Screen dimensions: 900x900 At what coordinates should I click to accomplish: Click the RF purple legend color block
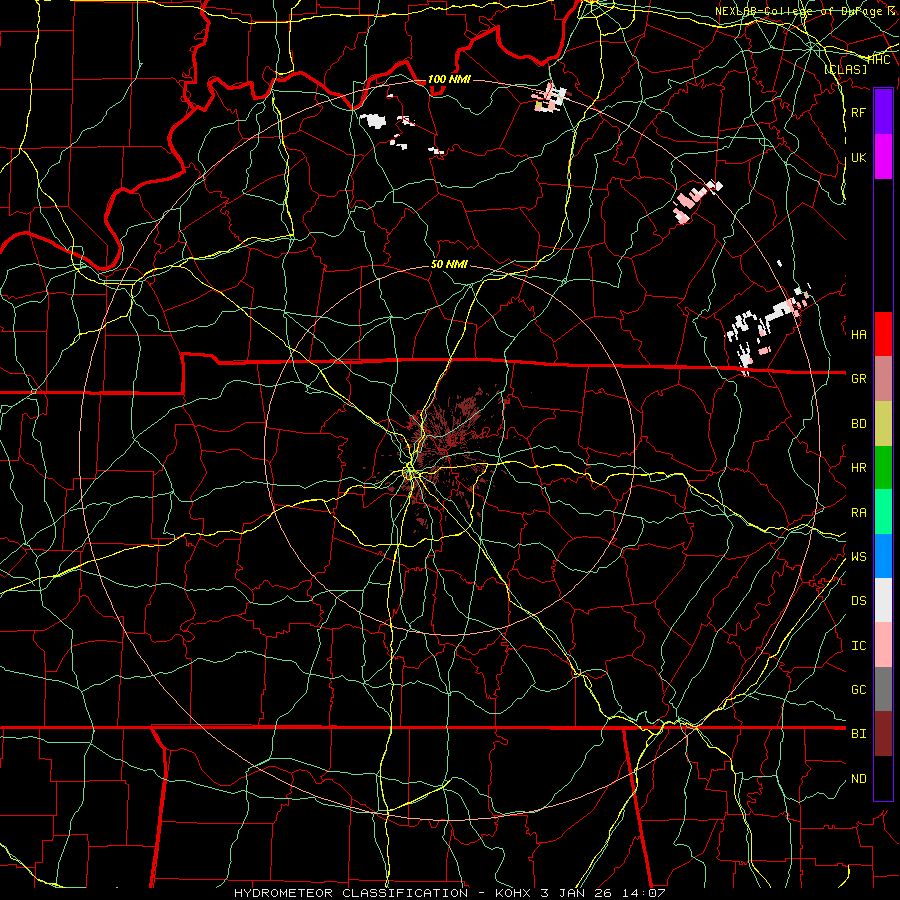click(x=883, y=112)
